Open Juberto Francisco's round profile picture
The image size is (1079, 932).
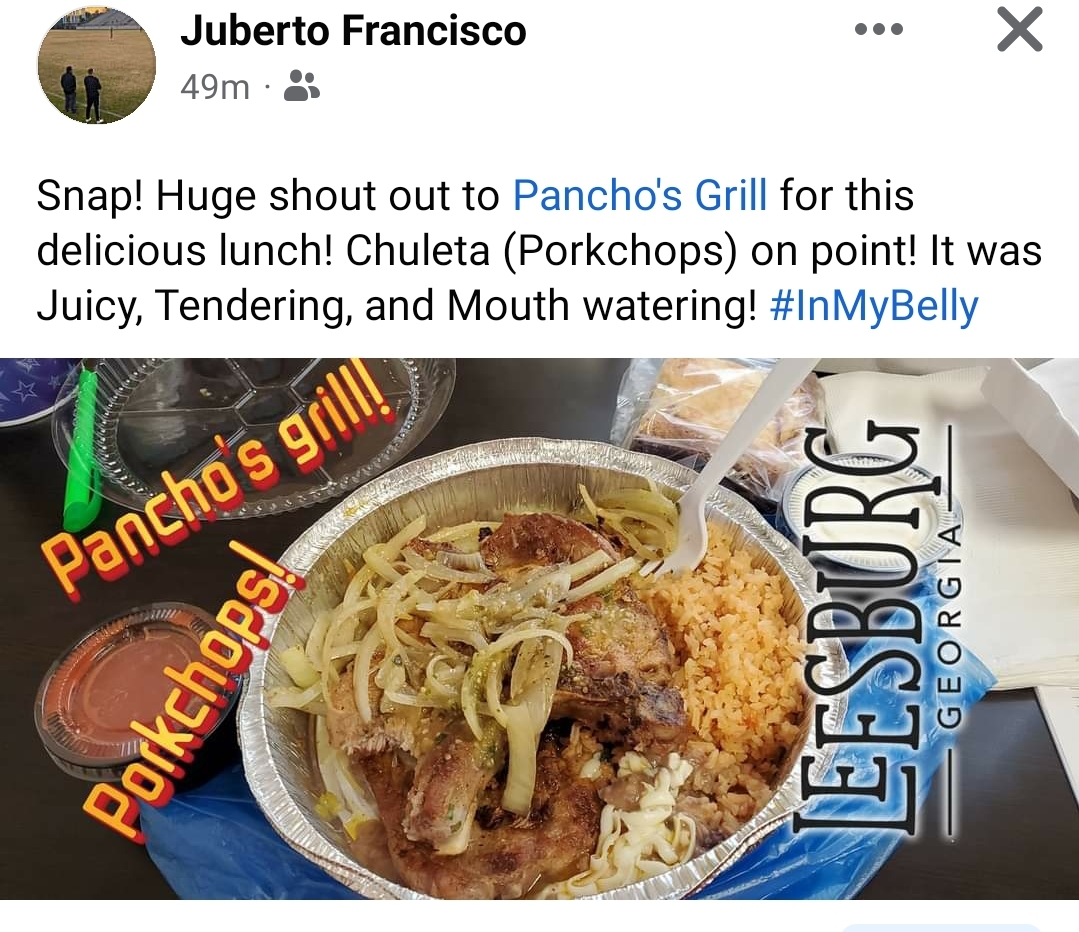click(96, 65)
